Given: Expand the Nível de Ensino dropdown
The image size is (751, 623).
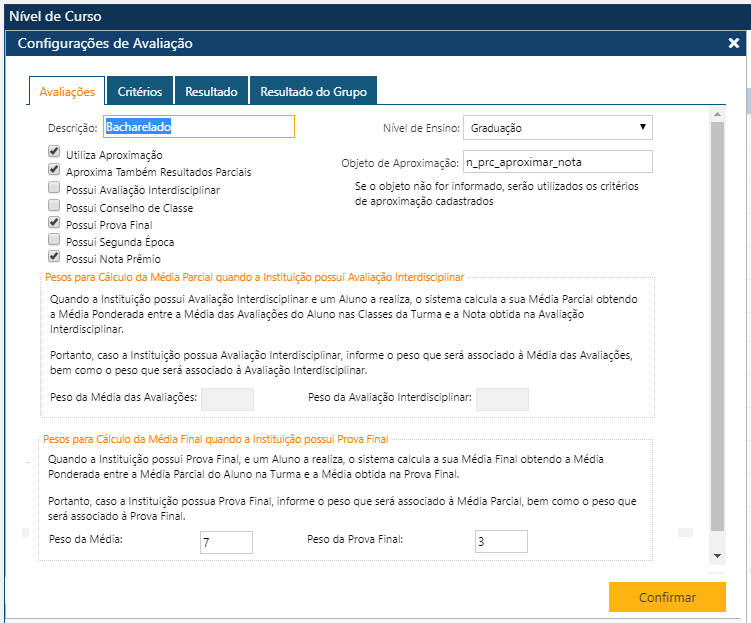Looking at the screenshot, I should pyautogui.click(x=558, y=128).
